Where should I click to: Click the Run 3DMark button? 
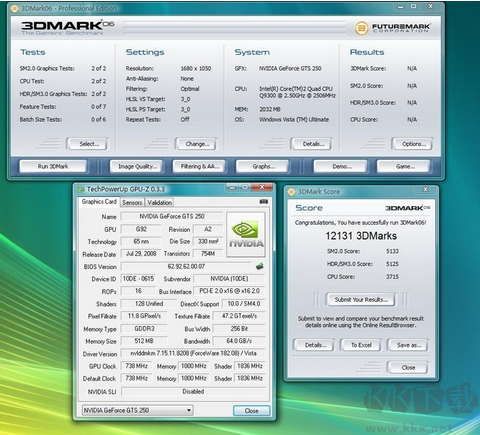[x=53, y=166]
